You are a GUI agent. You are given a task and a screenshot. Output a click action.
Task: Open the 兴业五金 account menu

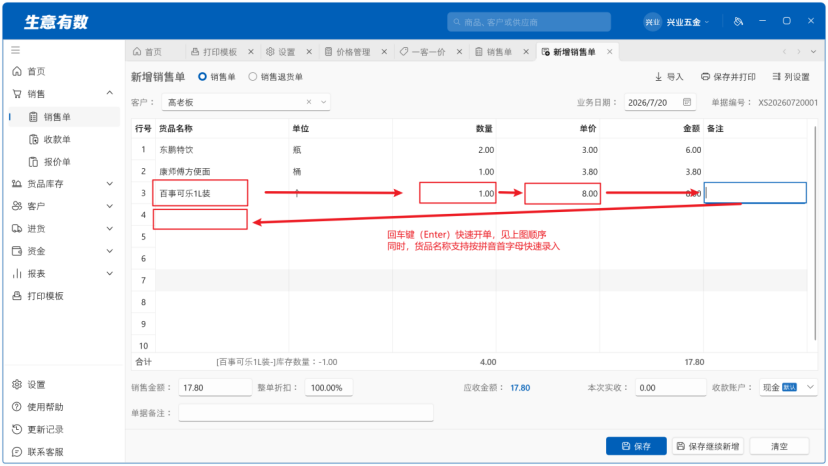click(x=676, y=22)
